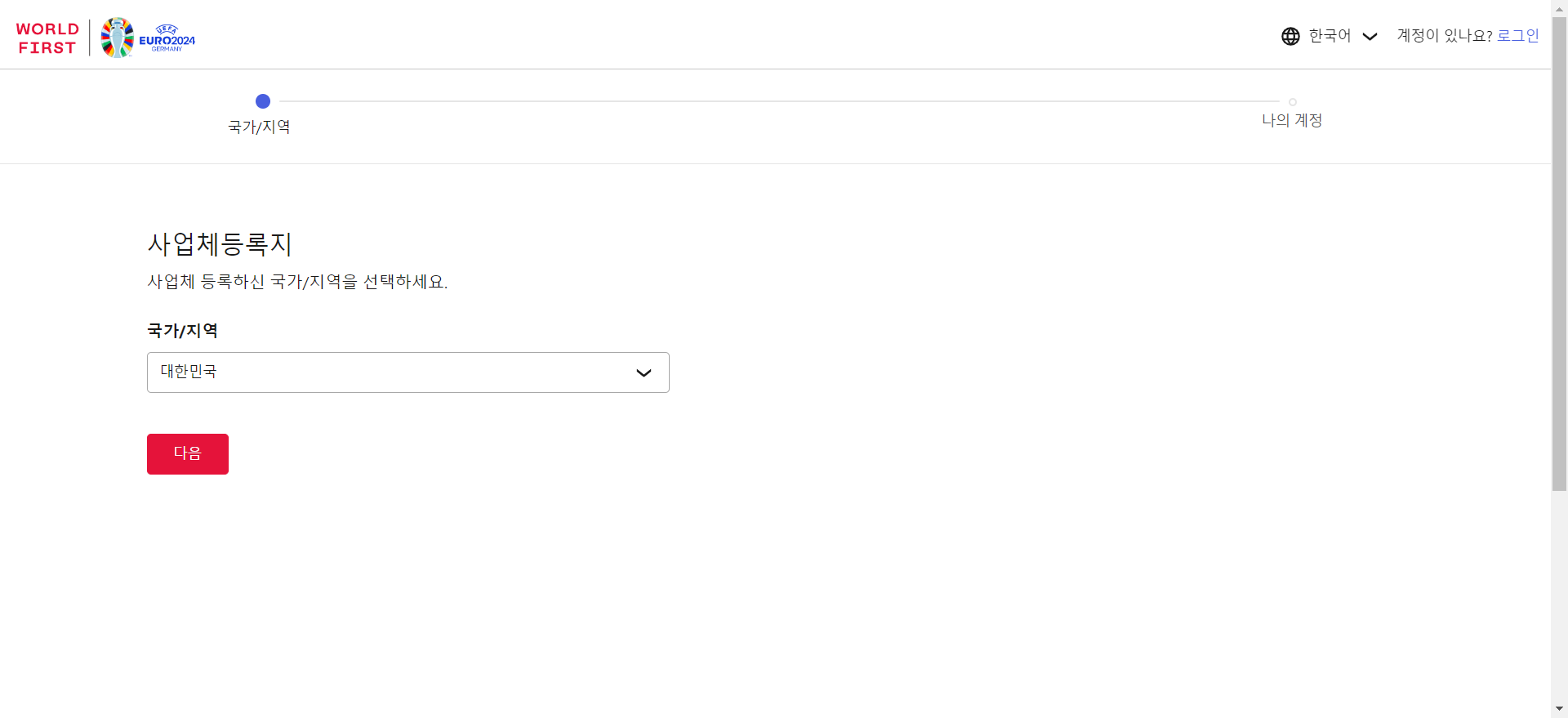Click the UEFA EURO 2024 logo
The width and height of the screenshot is (1568, 718).
(149, 38)
